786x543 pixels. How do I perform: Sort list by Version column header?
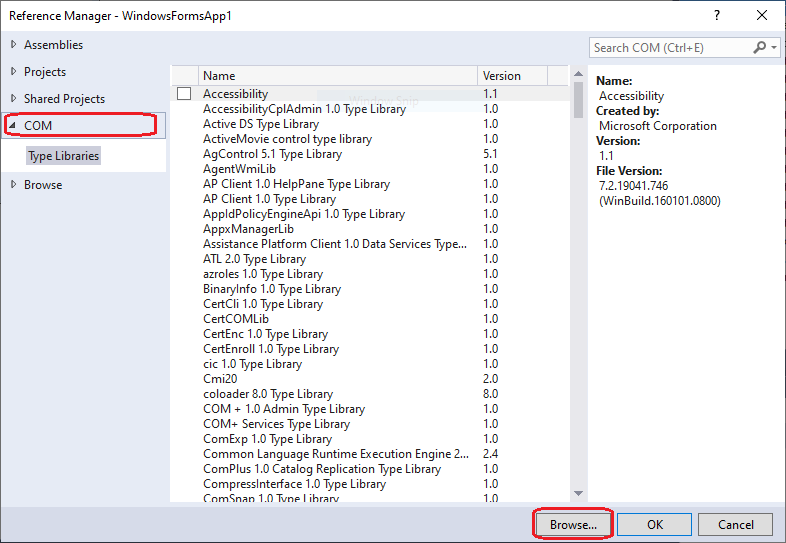512,76
